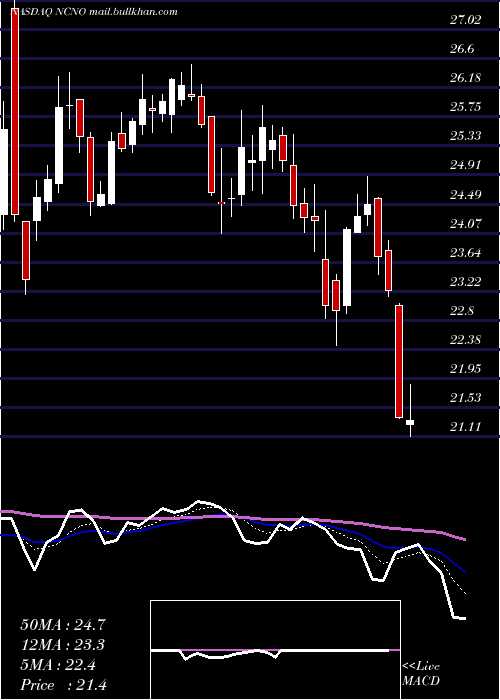Select the 21.11 price axis label
Viewport: 500px width, 700px height.
tap(466, 427)
